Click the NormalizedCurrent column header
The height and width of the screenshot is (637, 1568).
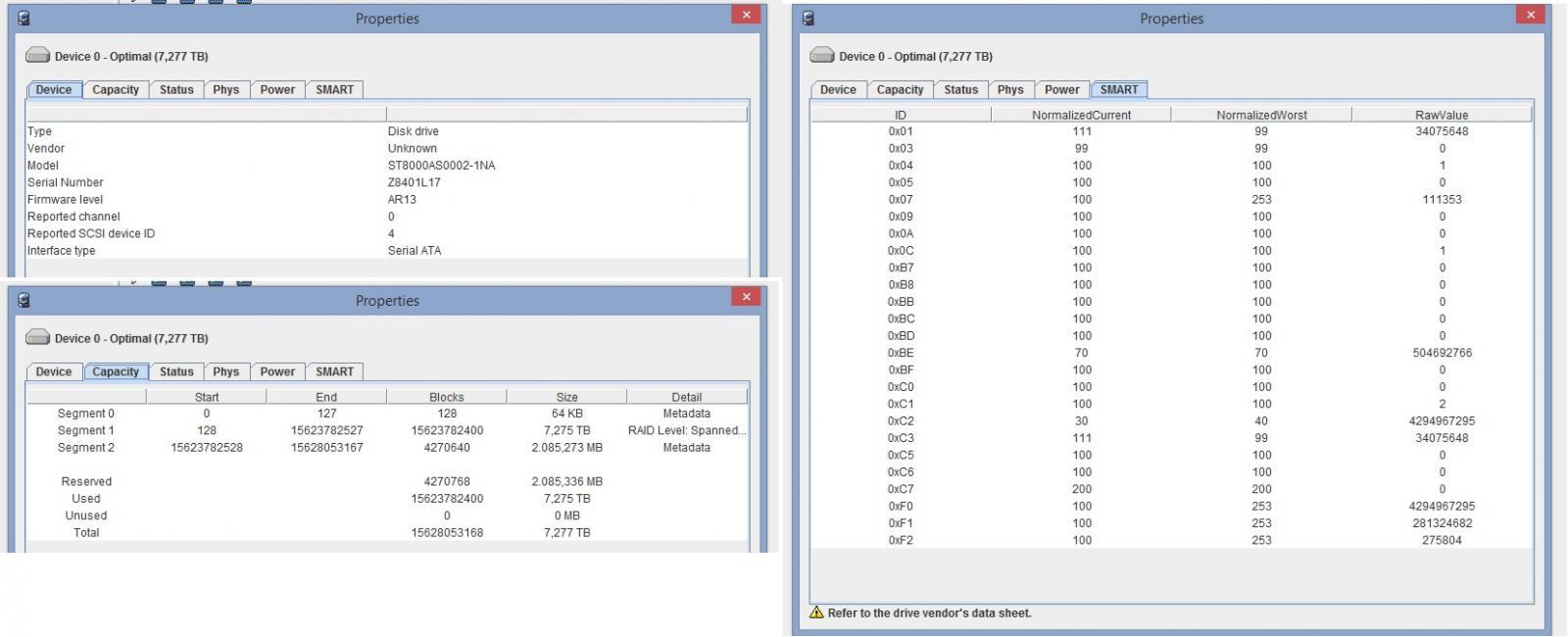coord(1081,115)
